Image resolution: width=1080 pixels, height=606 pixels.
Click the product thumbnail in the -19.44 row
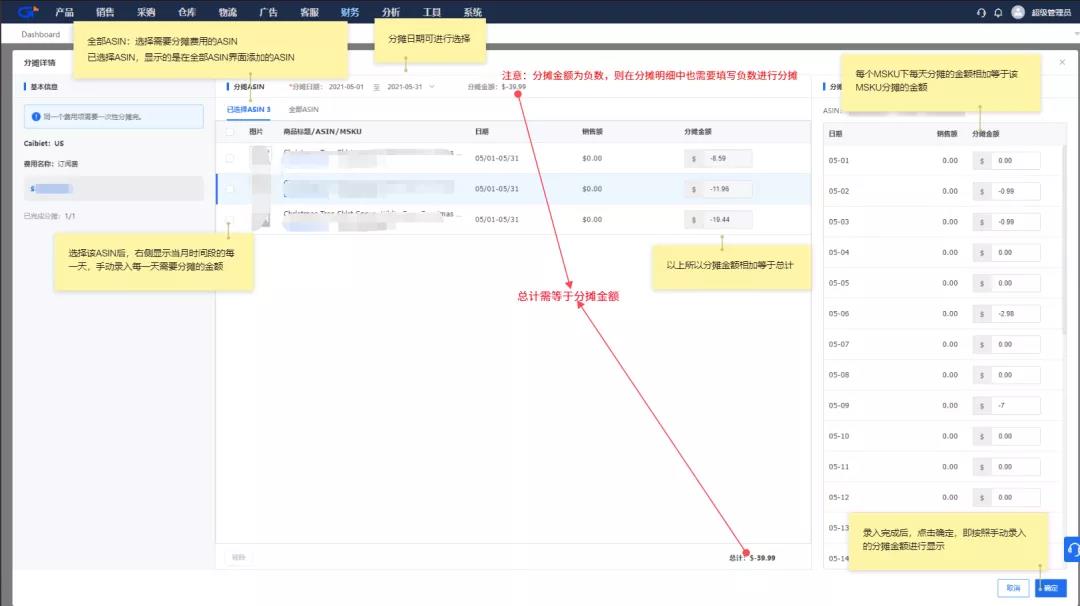[260, 220]
